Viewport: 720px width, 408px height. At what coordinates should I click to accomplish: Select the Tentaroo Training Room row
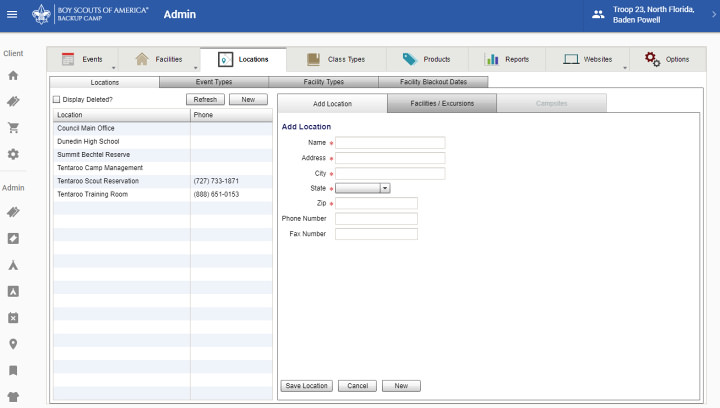163,194
